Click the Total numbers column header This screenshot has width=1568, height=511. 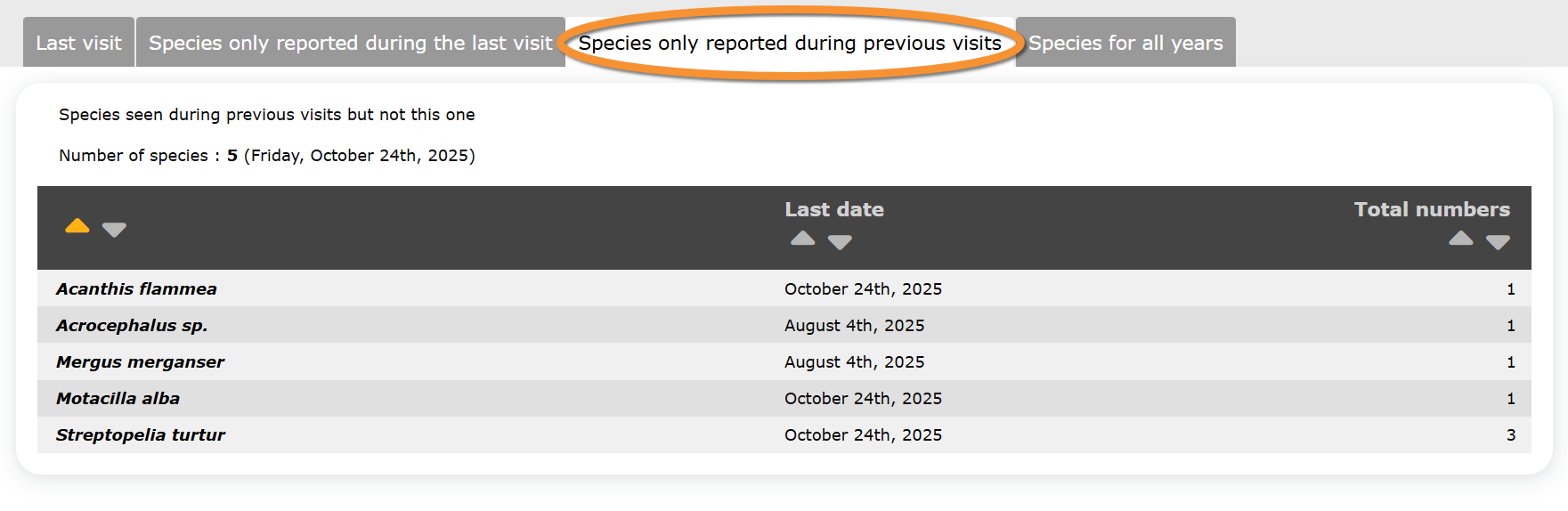click(1431, 209)
